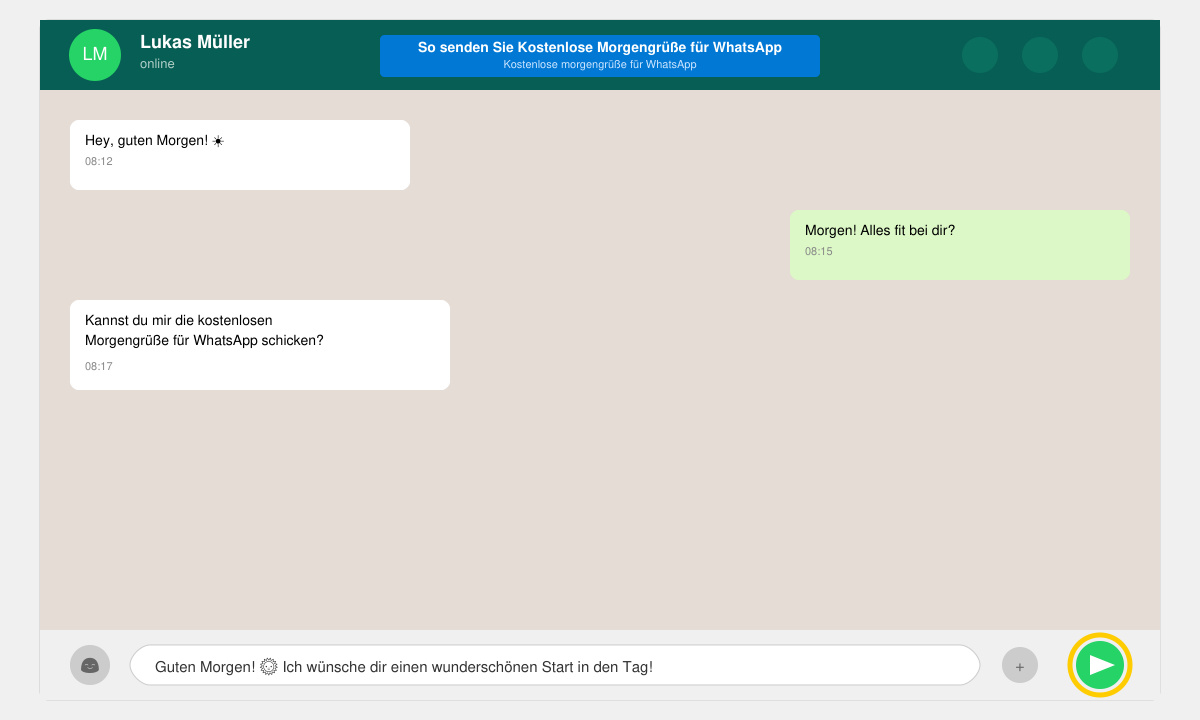Click into the message input field
This screenshot has height=720, width=1200.
point(555,665)
